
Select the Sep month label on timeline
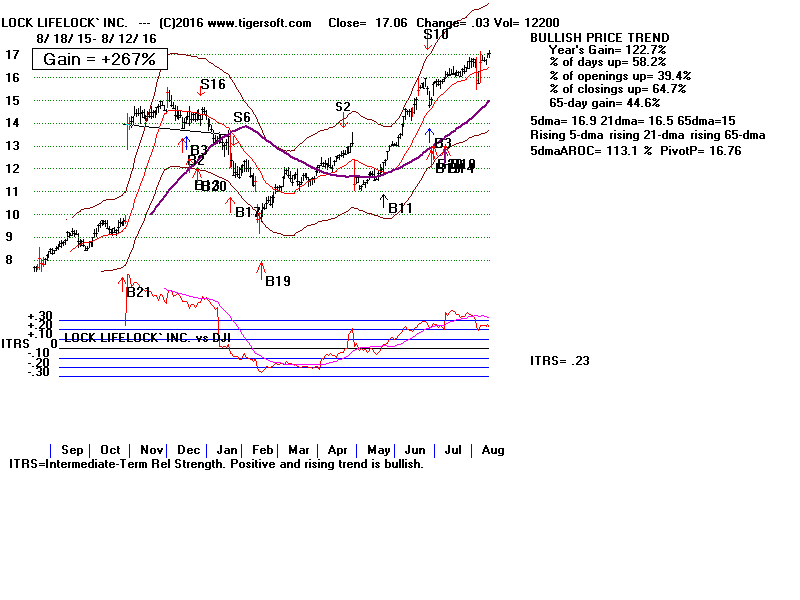72,450
